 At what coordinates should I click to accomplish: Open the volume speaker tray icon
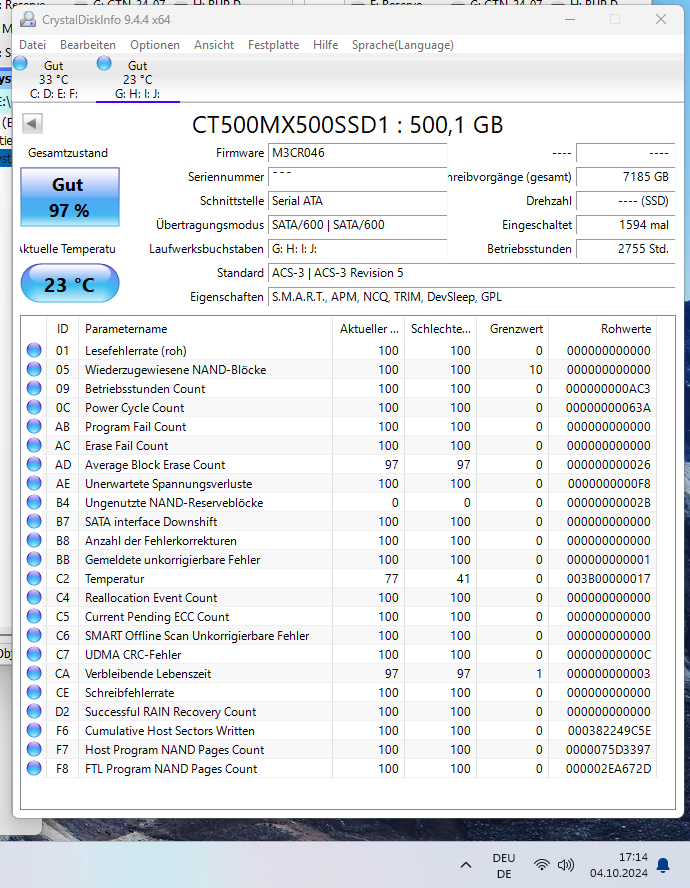pos(565,865)
